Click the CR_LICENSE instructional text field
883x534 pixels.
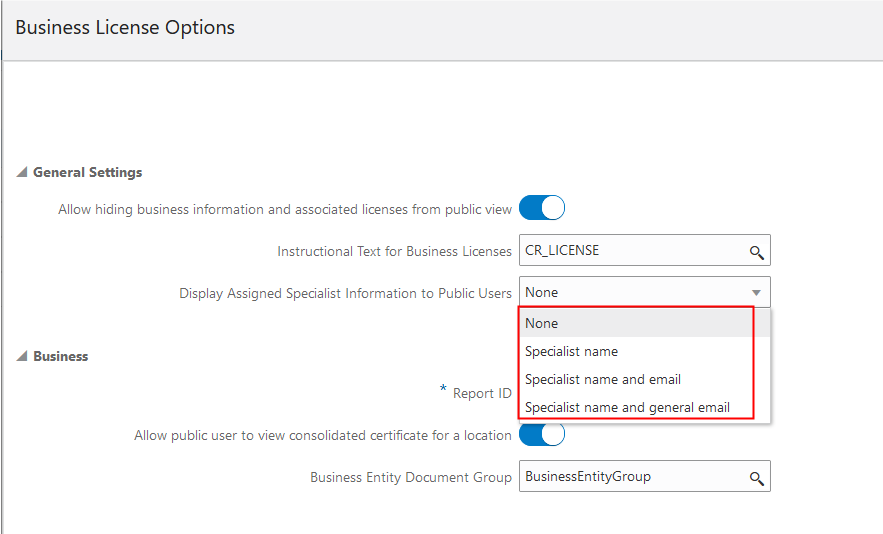(630, 251)
